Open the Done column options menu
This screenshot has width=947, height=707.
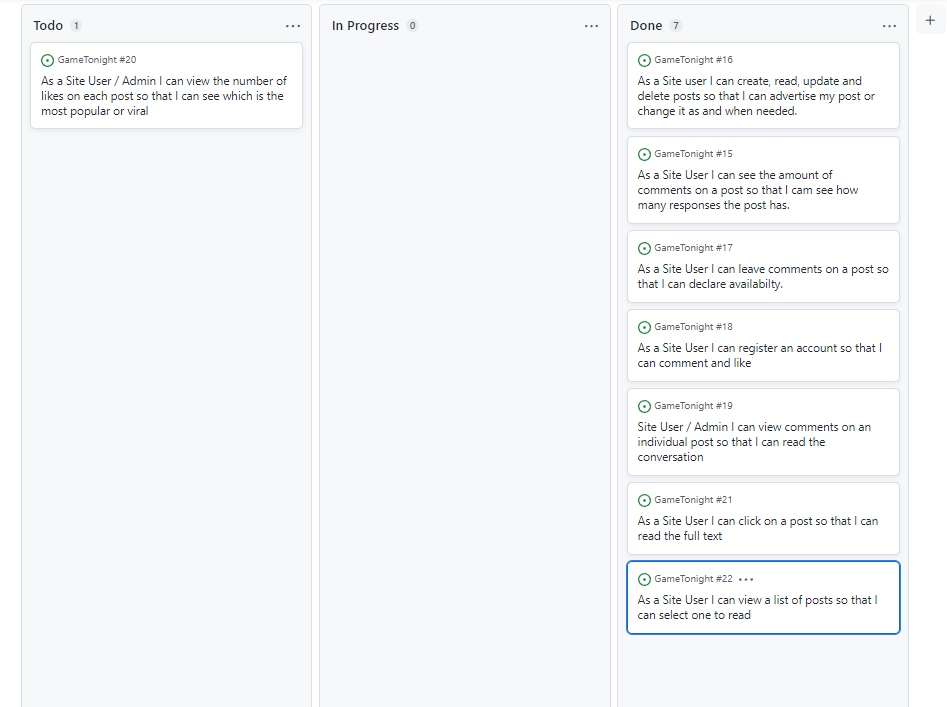tap(889, 26)
